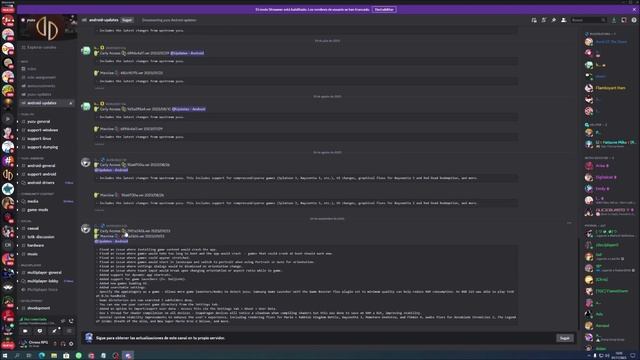Open Windows Start menu
The width and height of the screenshot is (640, 360).
tap(5, 356)
